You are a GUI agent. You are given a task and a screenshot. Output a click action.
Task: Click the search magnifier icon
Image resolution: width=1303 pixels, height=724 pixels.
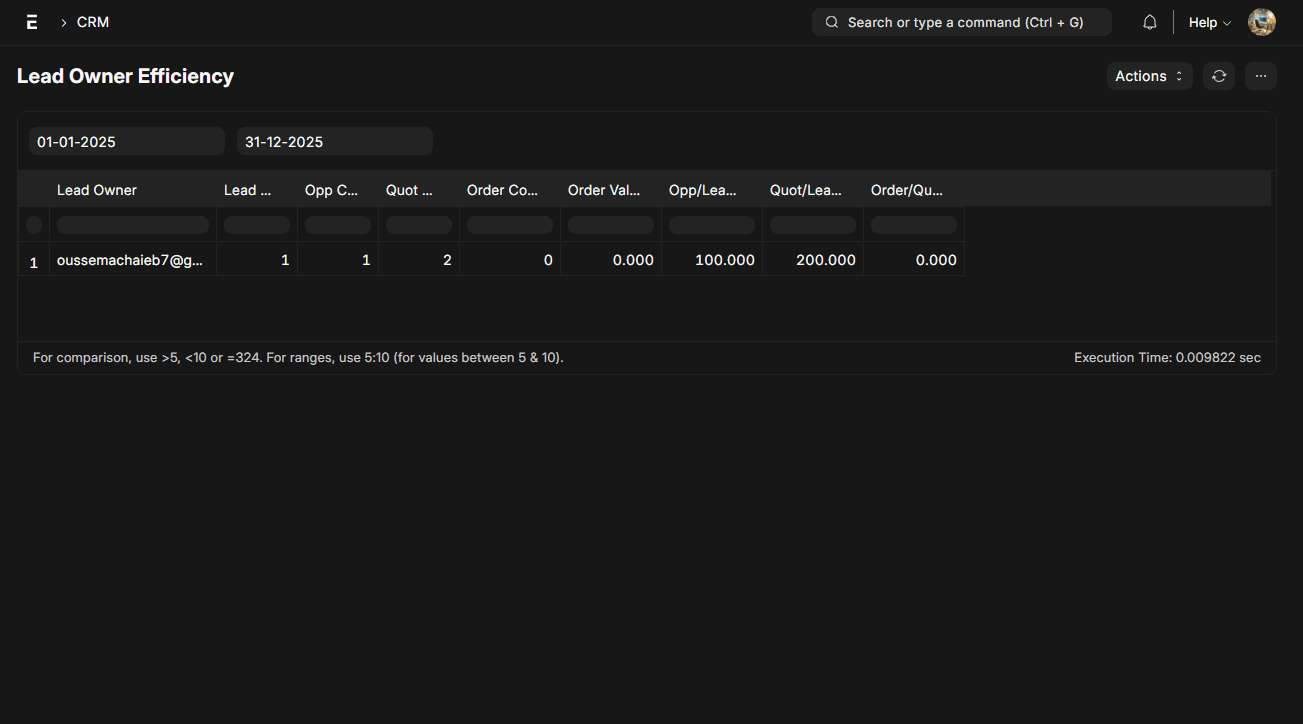[831, 22]
